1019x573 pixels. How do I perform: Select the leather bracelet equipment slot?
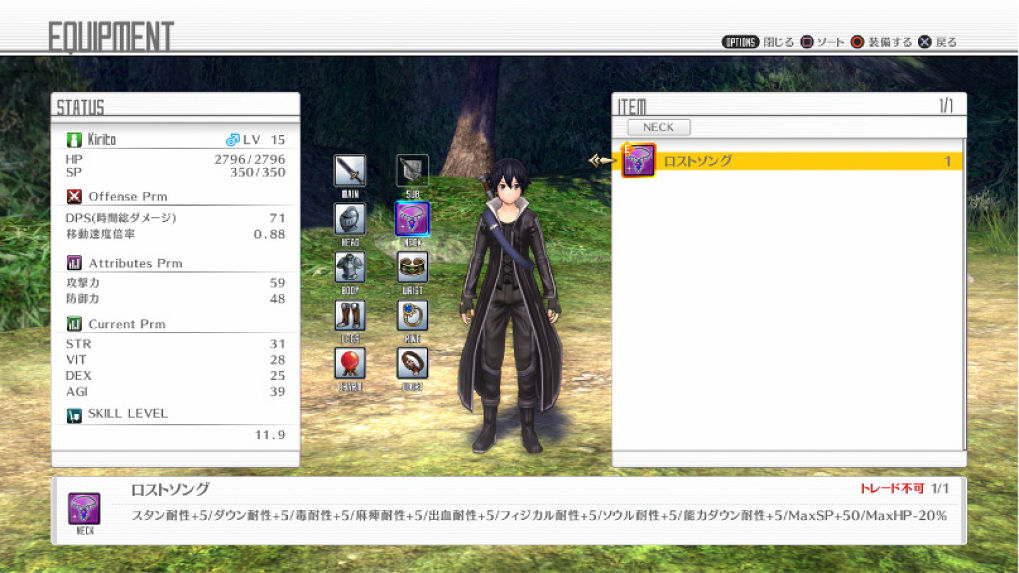tap(412, 363)
